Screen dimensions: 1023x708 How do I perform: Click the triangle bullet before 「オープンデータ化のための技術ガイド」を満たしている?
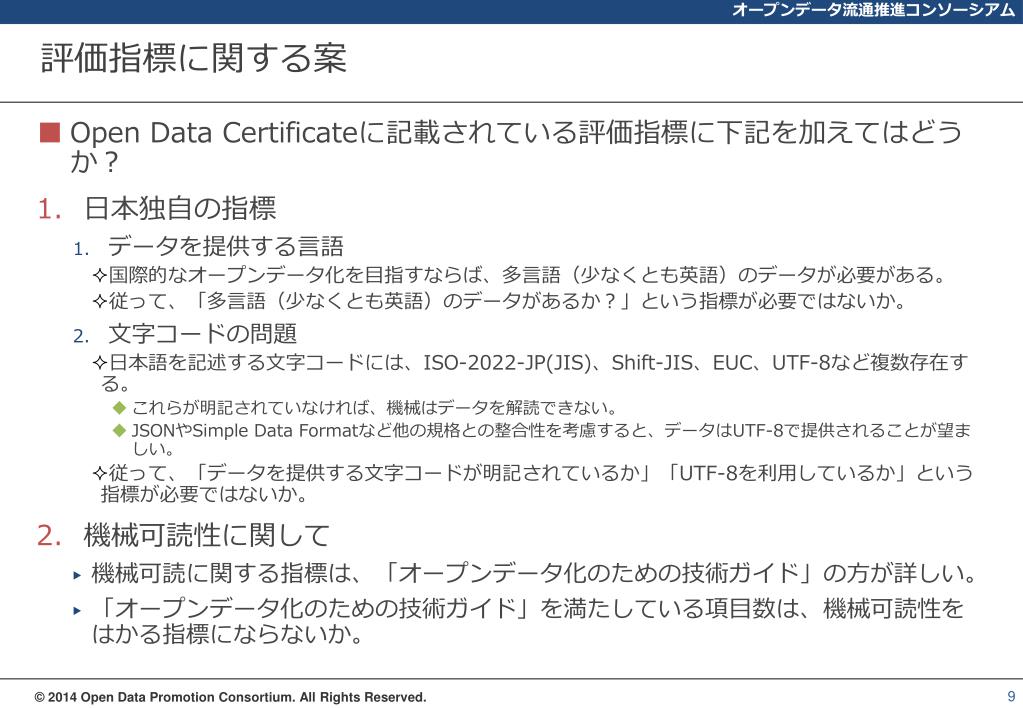pyautogui.click(x=77, y=611)
